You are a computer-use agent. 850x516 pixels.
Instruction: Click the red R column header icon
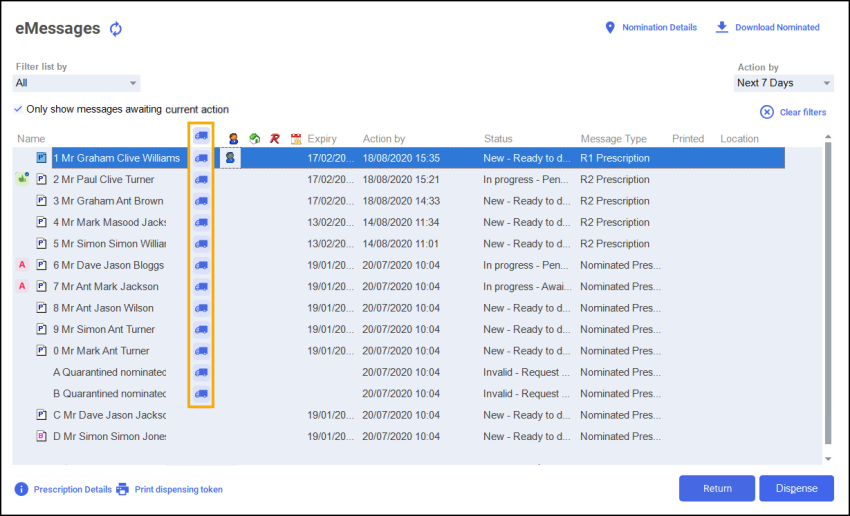(274, 139)
